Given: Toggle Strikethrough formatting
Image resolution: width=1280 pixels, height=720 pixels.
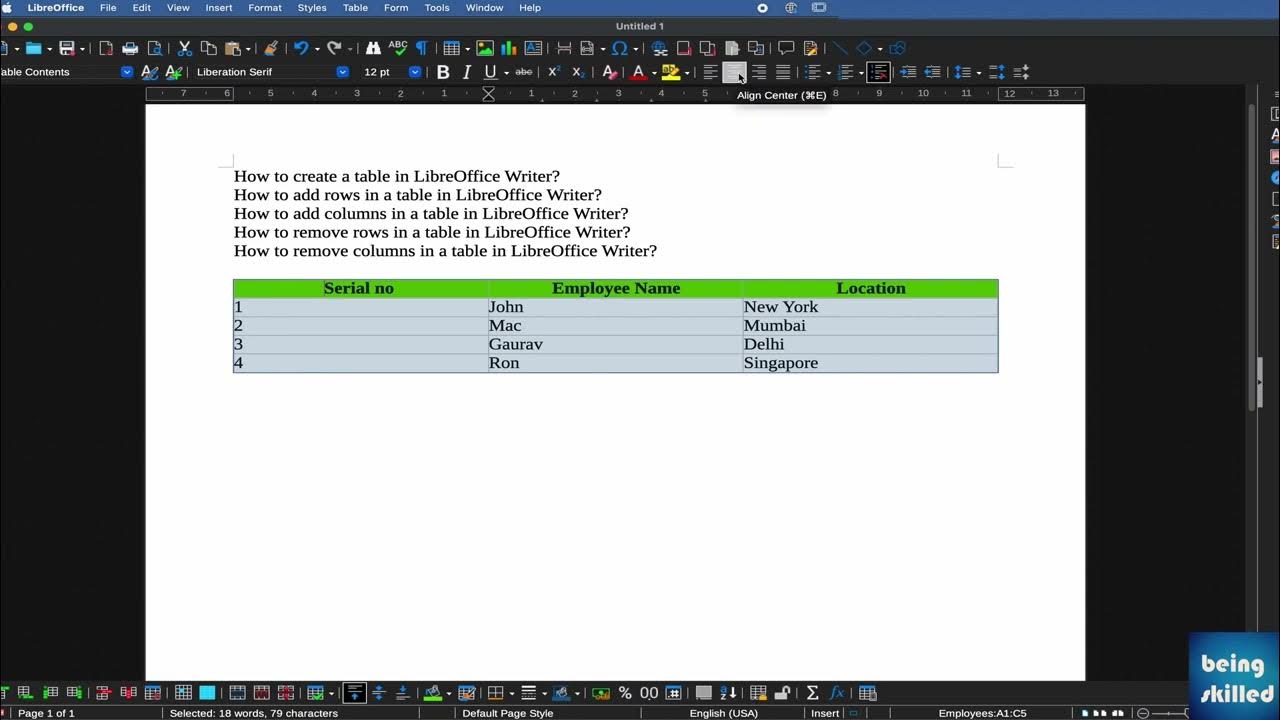Looking at the screenshot, I should pos(523,72).
